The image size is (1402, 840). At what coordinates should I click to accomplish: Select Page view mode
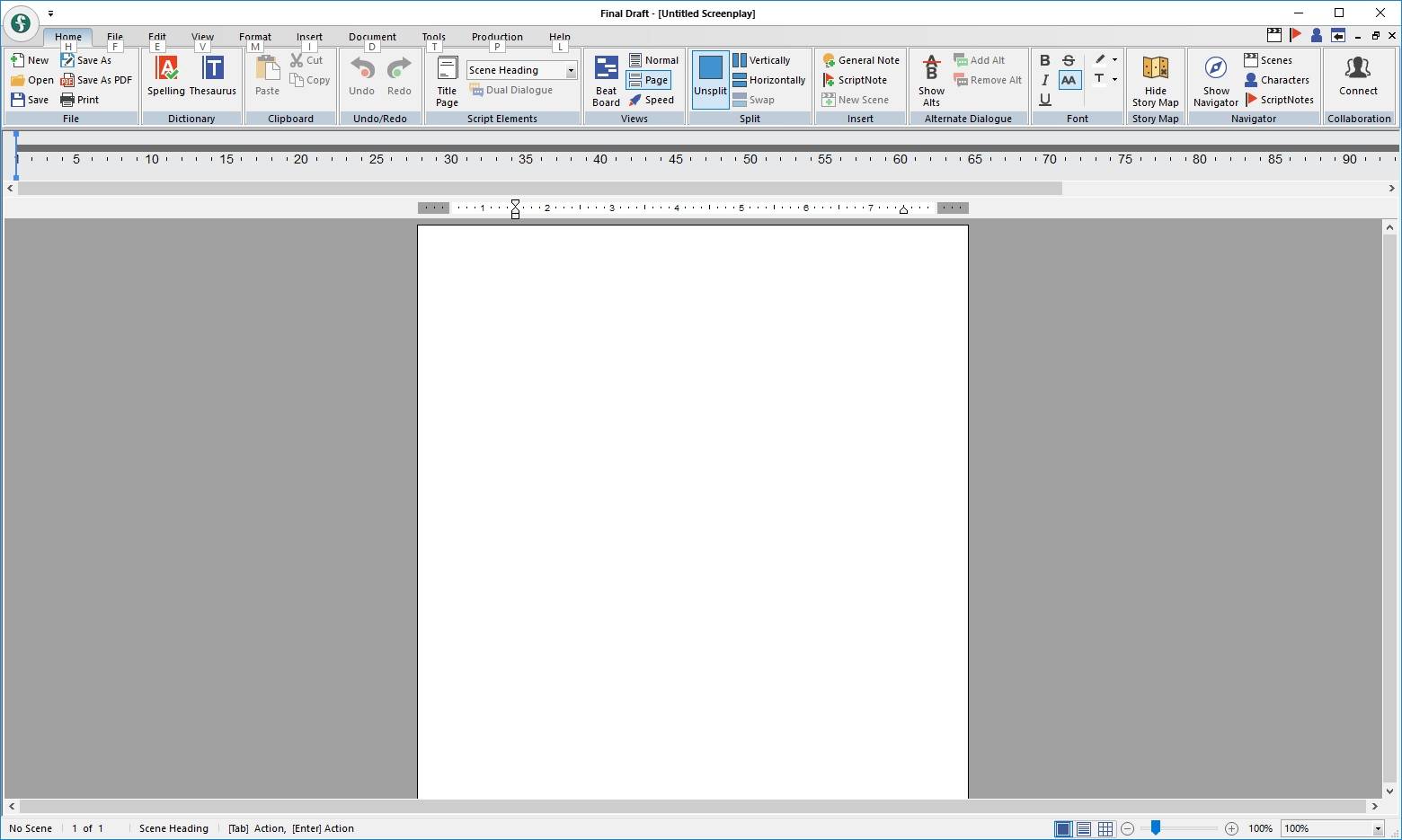(649, 80)
